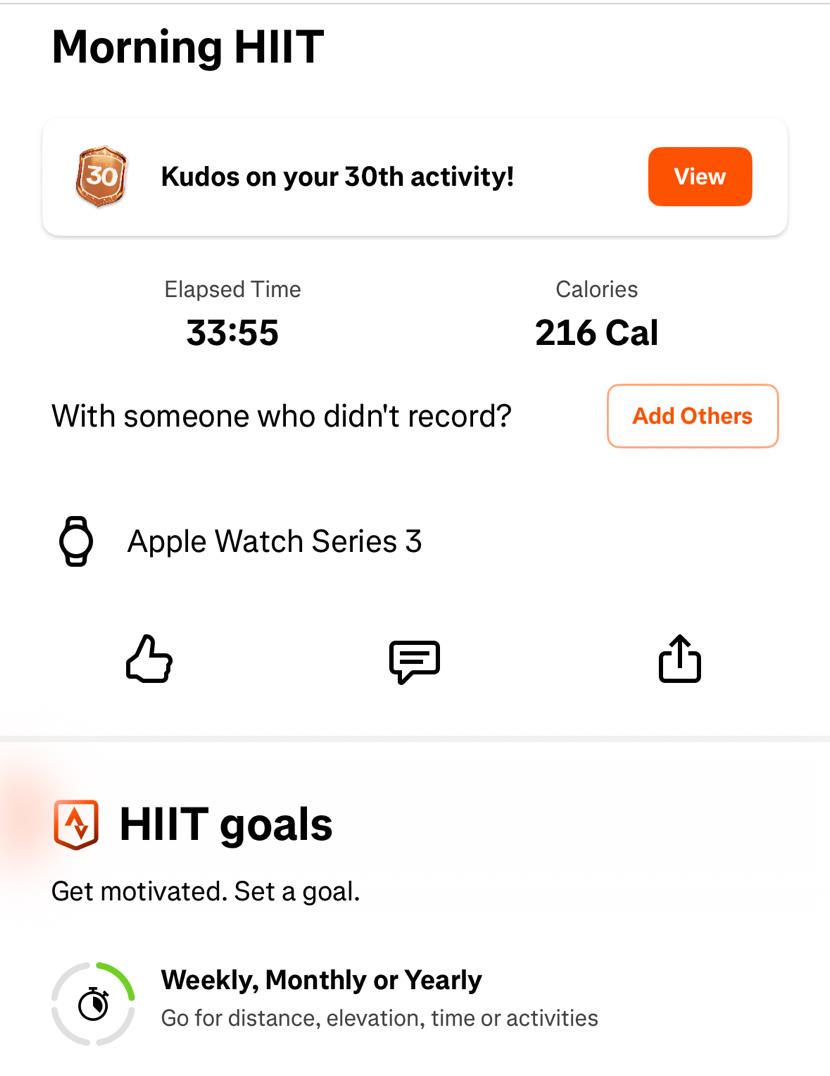Image resolution: width=830 pixels, height=1076 pixels.
Task: Tap 'Go for distance, elevation, time' description
Action: [379, 1018]
